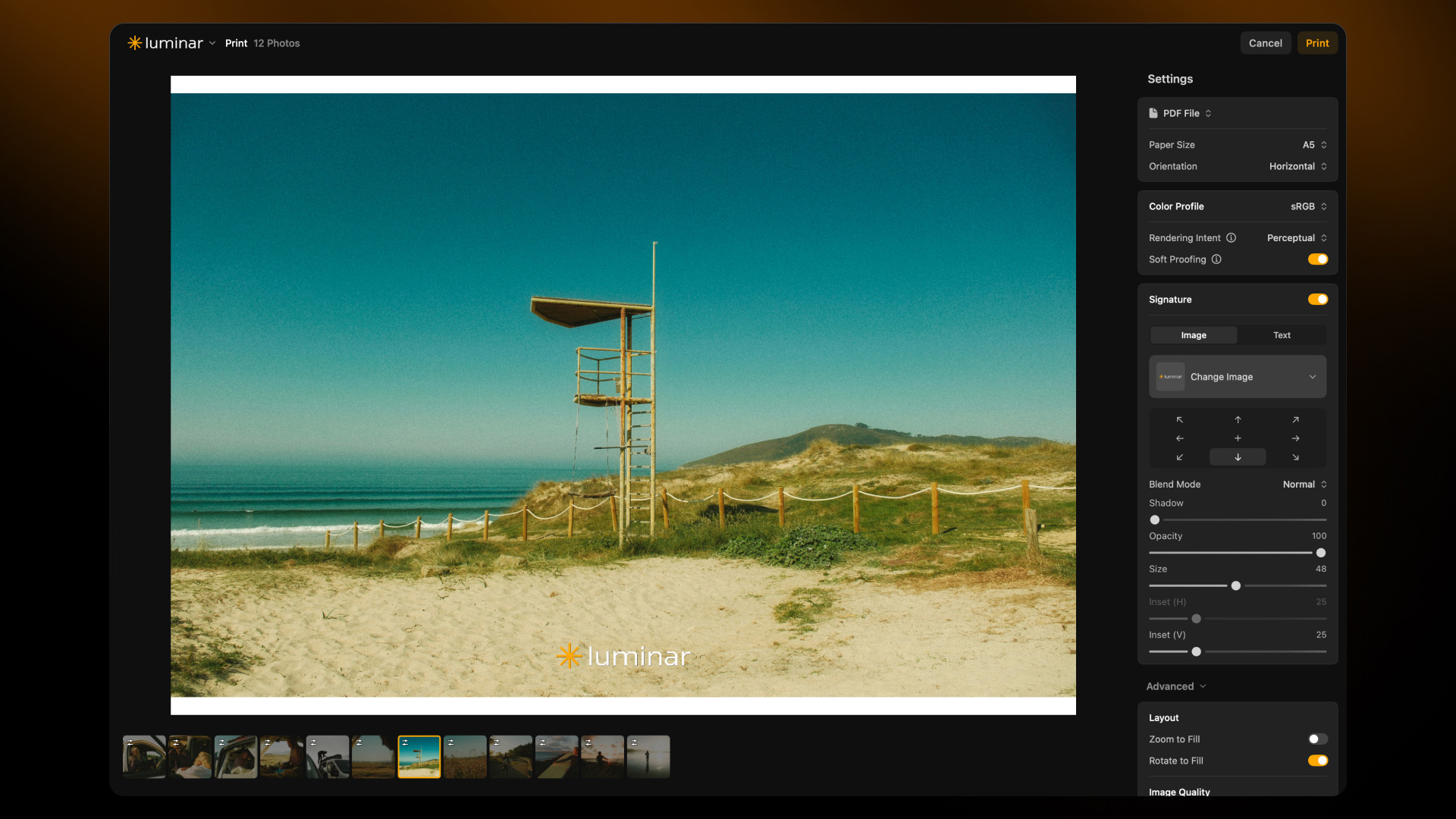Open the Luminar app menu chevron
This screenshot has width=1456, height=819.
pyautogui.click(x=212, y=43)
